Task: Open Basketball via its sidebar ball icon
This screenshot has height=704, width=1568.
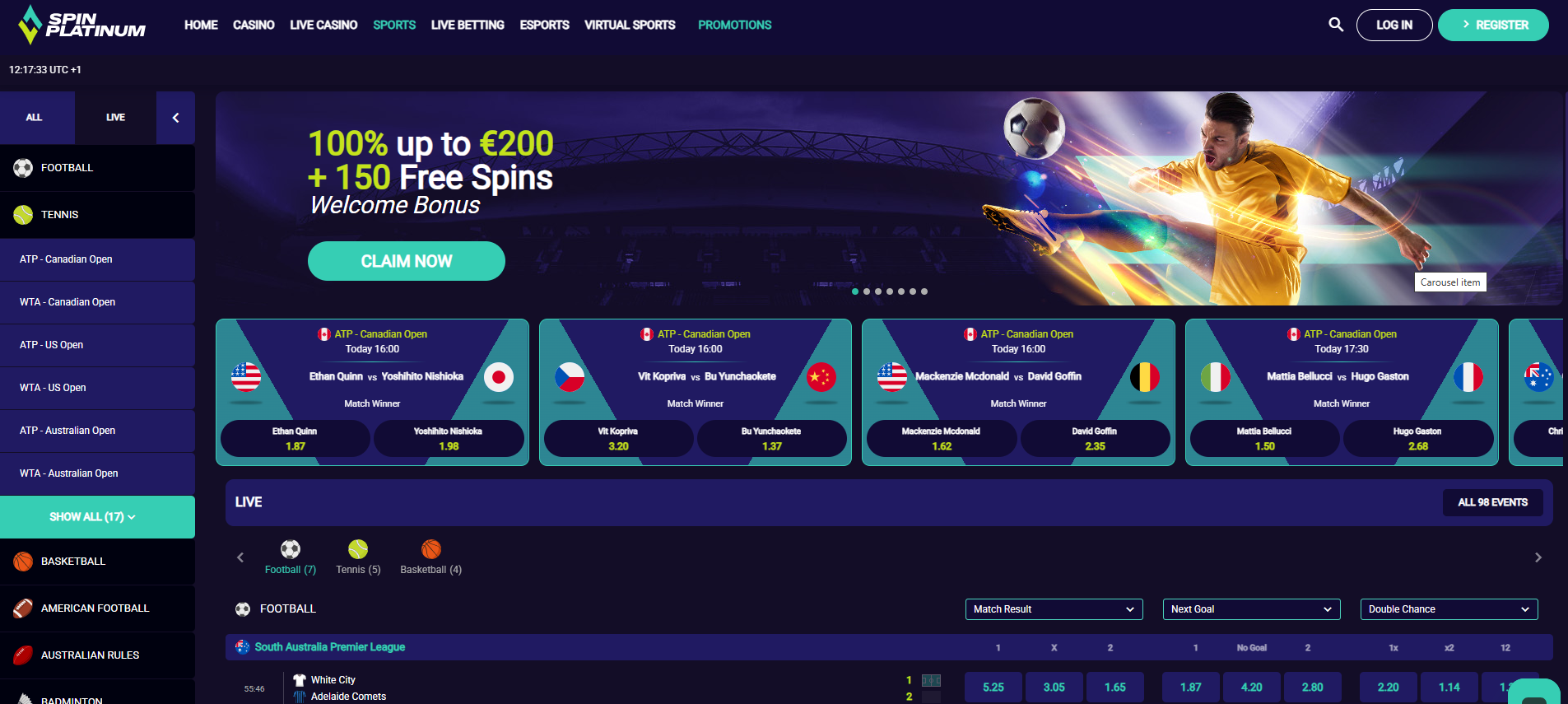Action: (x=23, y=562)
